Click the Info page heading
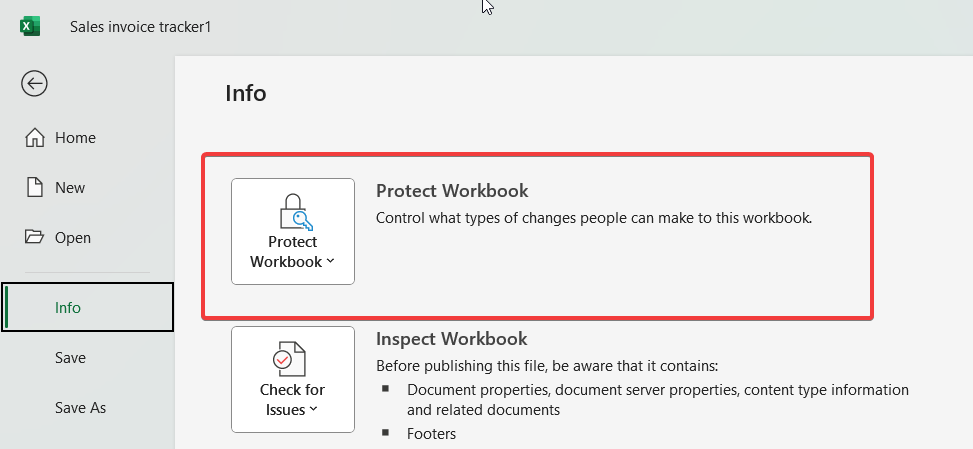The image size is (973, 449). pyautogui.click(x=246, y=93)
